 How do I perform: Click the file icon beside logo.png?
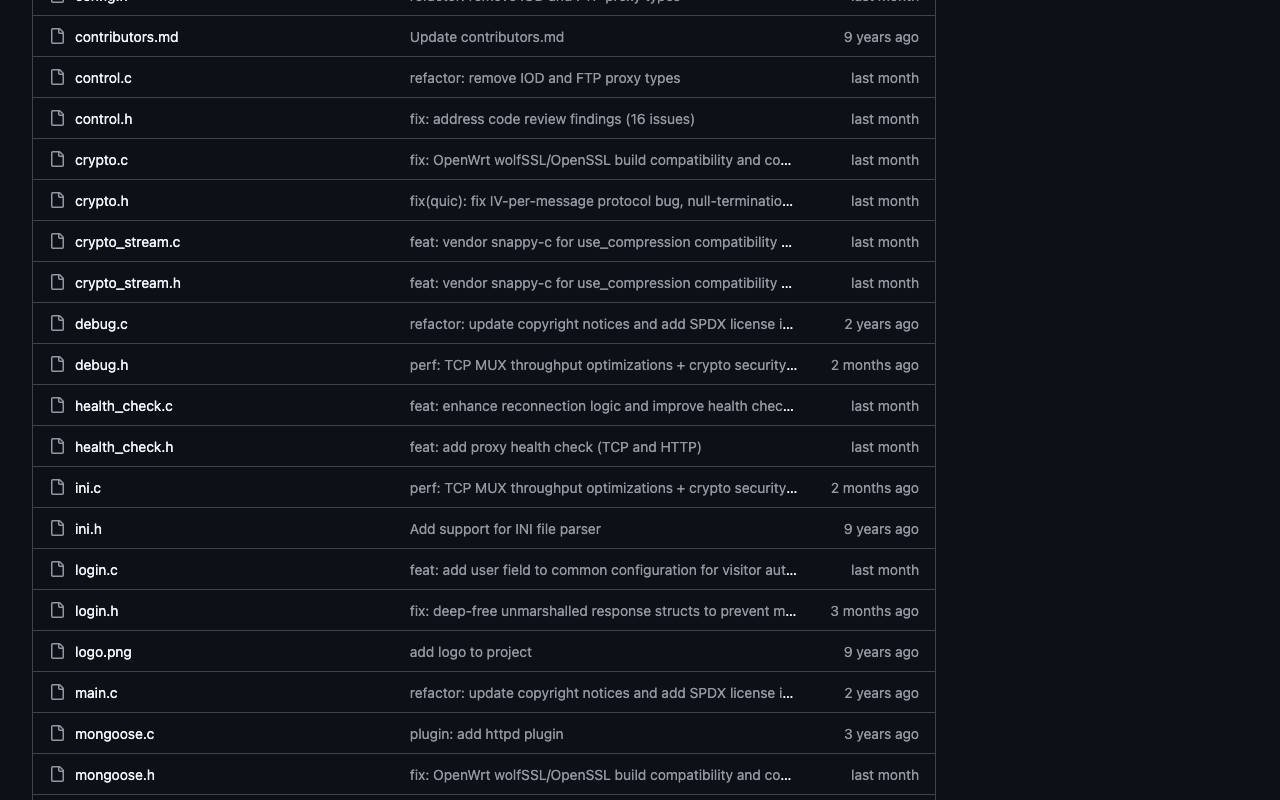coord(58,652)
